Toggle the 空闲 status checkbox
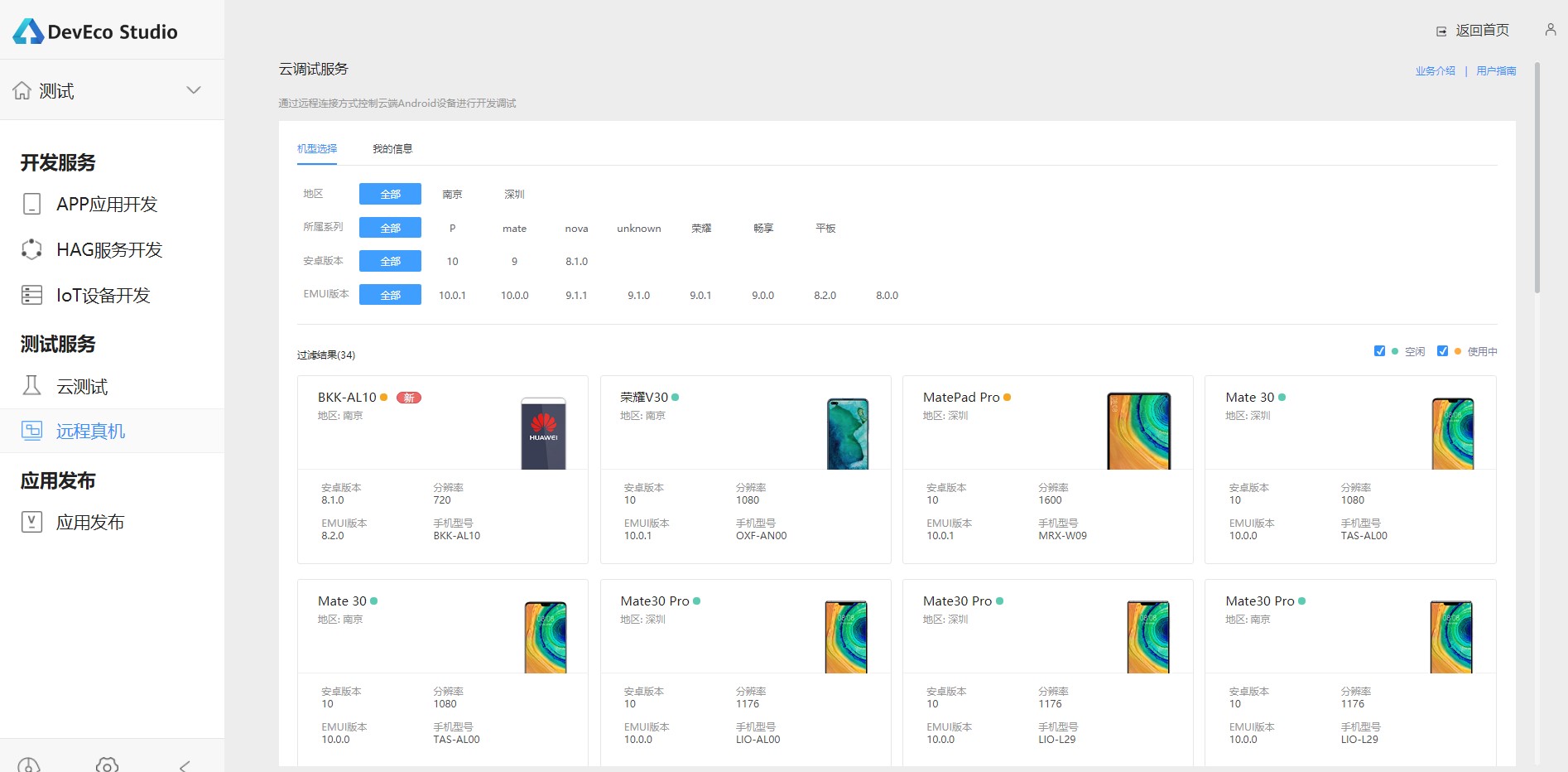This screenshot has width=1568, height=772. pyautogui.click(x=1379, y=350)
